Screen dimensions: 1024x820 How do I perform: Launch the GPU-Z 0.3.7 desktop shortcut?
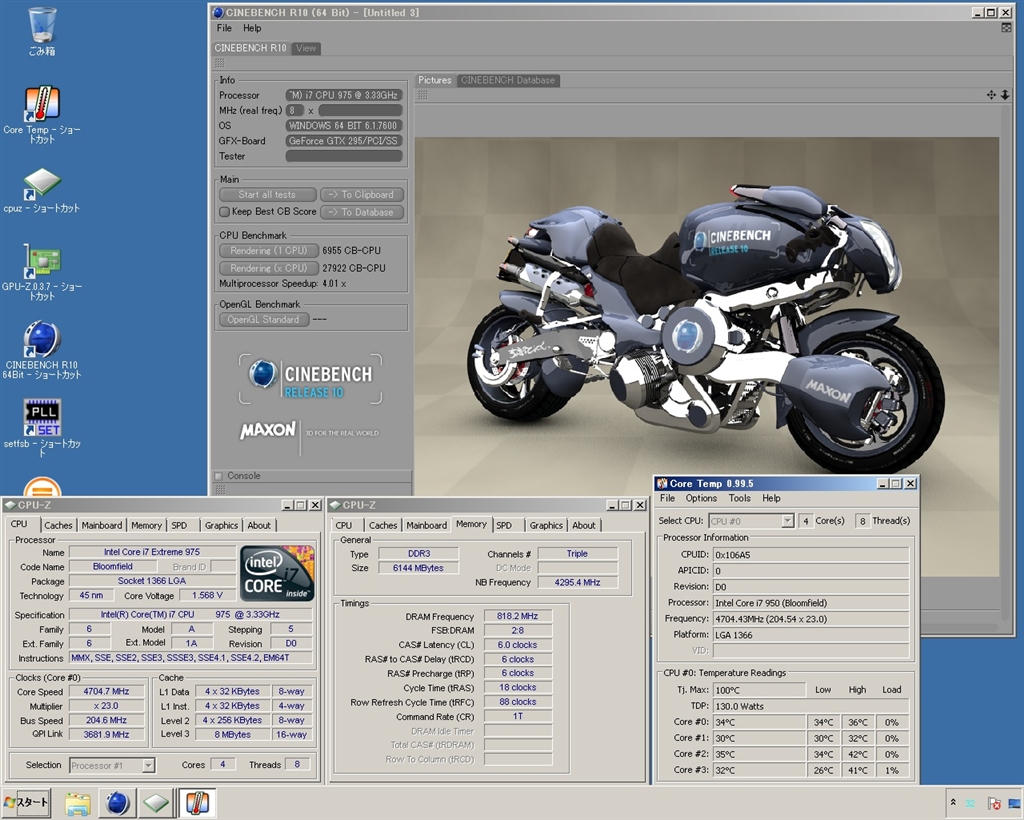click(x=42, y=262)
